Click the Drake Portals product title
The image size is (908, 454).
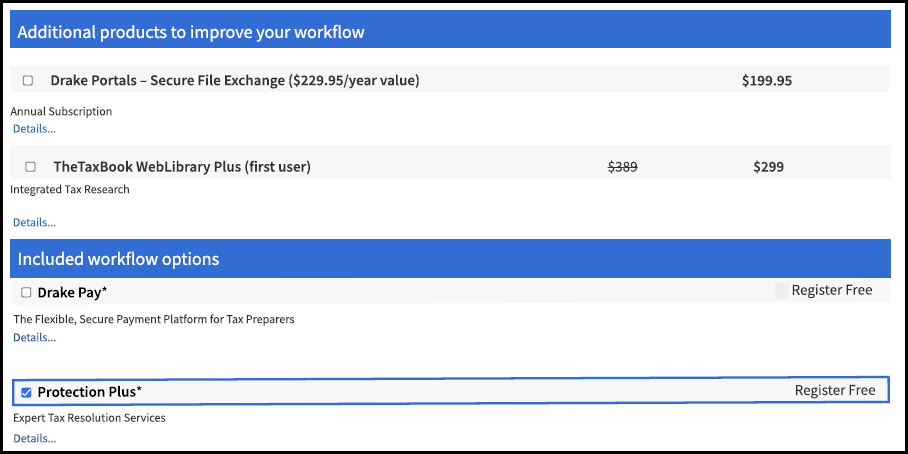tap(235, 80)
